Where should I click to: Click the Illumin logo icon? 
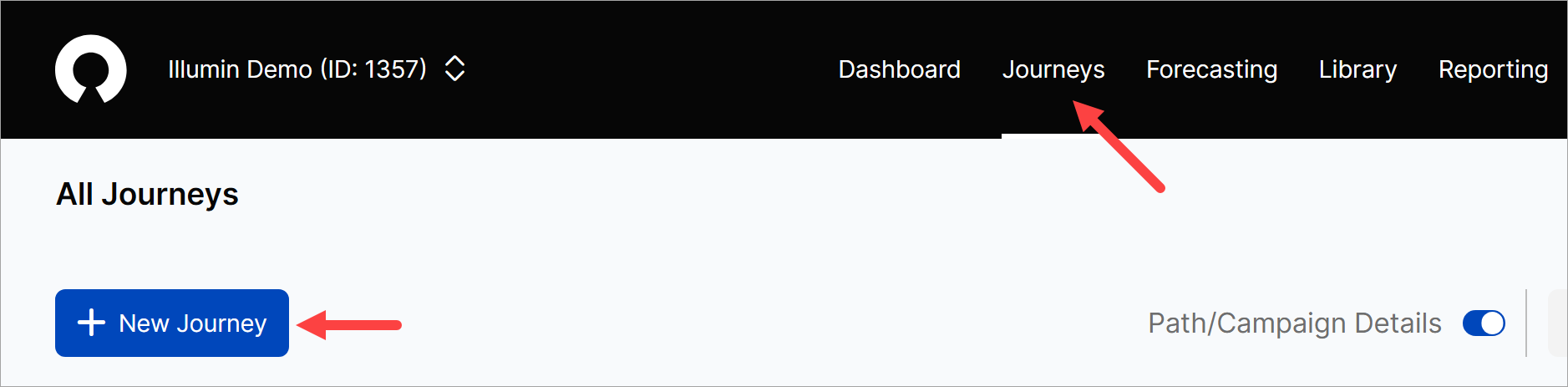[x=90, y=69]
